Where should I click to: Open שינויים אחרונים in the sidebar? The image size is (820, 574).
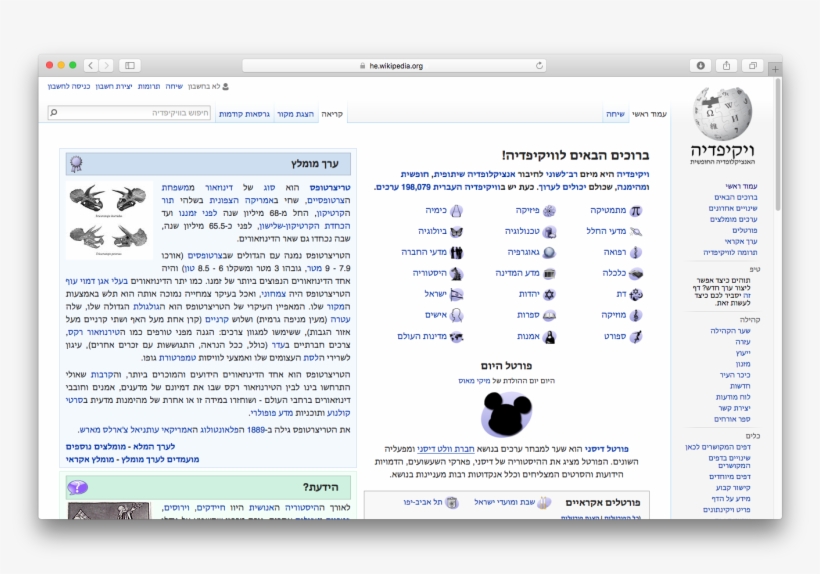pyautogui.click(x=733, y=208)
